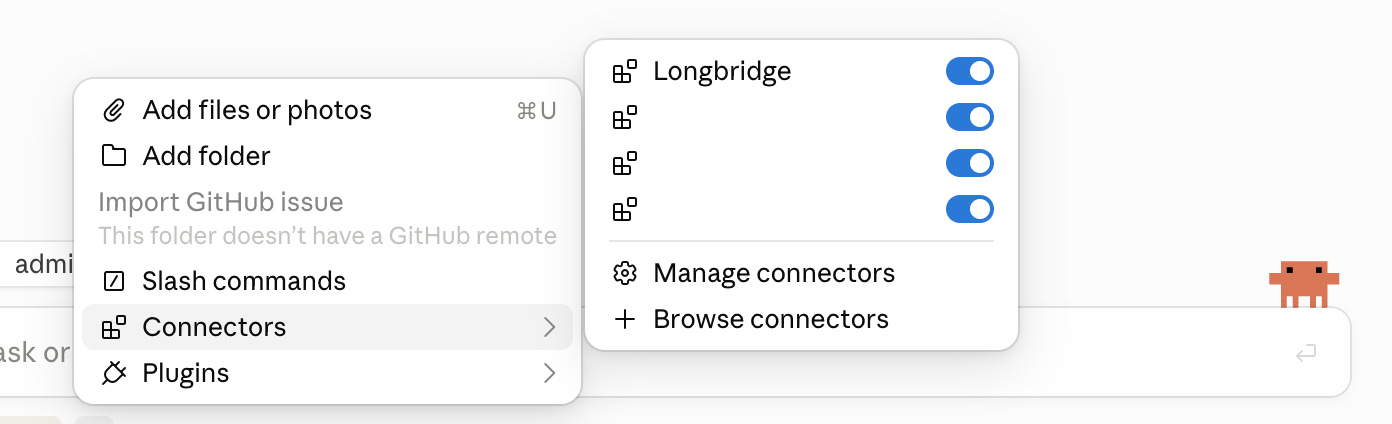Switch off the last connector toggle
The image size is (1392, 424).
pyautogui.click(x=969, y=209)
